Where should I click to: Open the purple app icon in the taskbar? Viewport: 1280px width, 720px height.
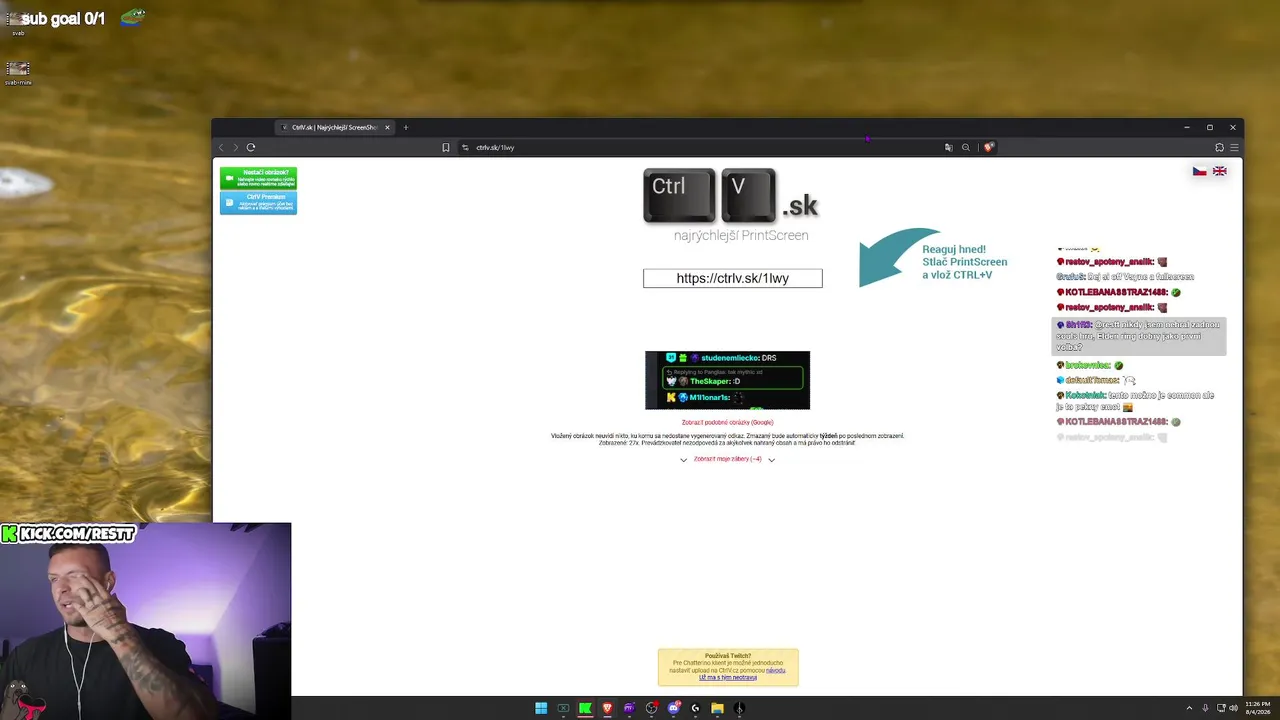click(629, 708)
